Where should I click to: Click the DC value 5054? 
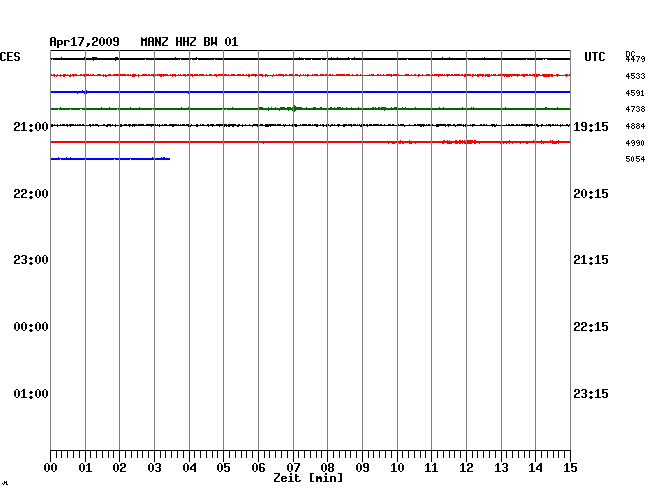click(x=634, y=159)
